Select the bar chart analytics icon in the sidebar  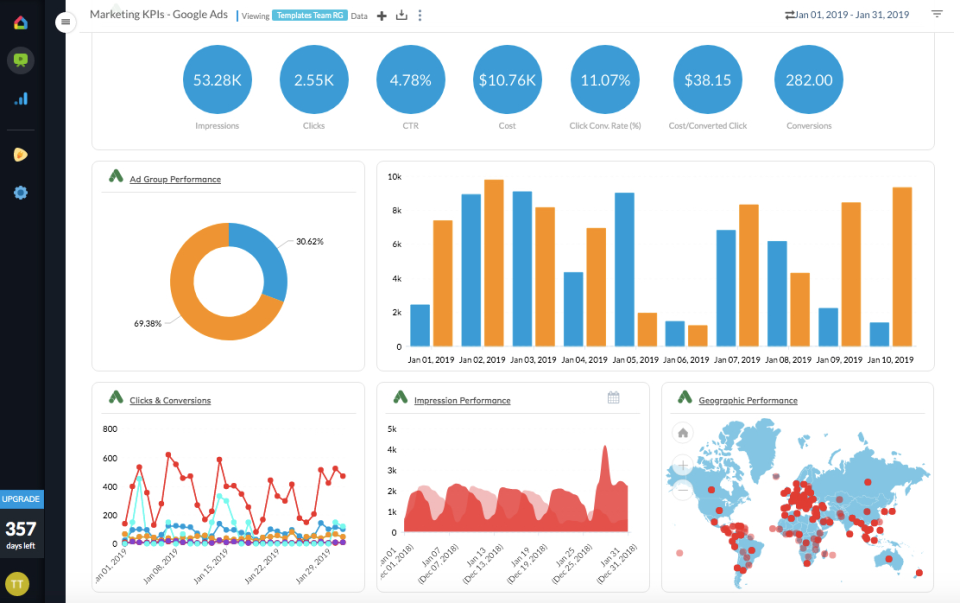(x=21, y=99)
